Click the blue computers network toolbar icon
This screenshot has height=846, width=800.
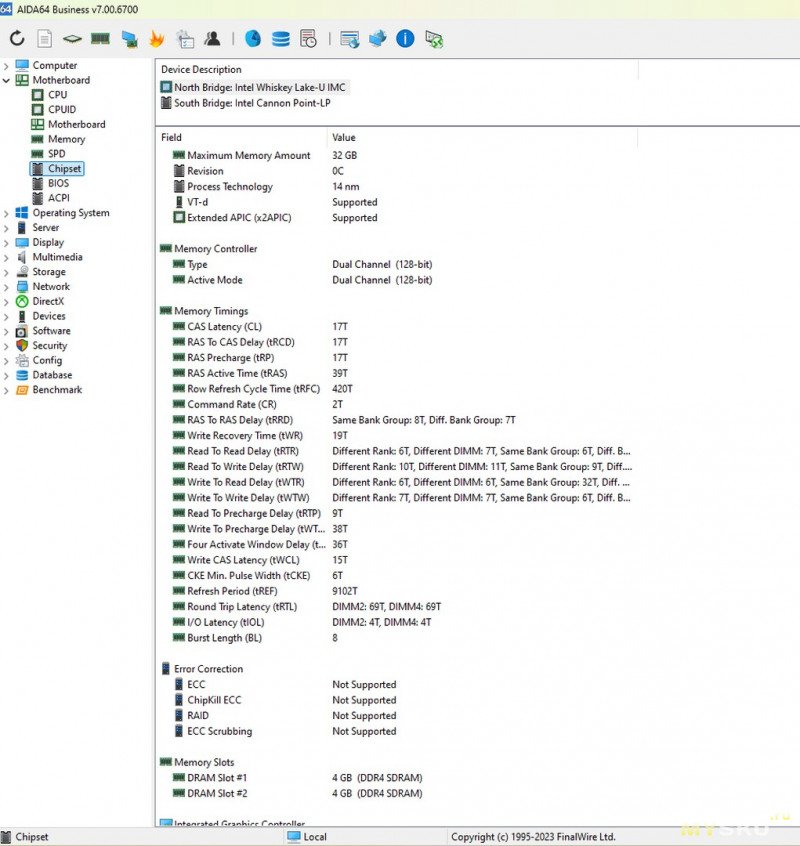[x=378, y=38]
